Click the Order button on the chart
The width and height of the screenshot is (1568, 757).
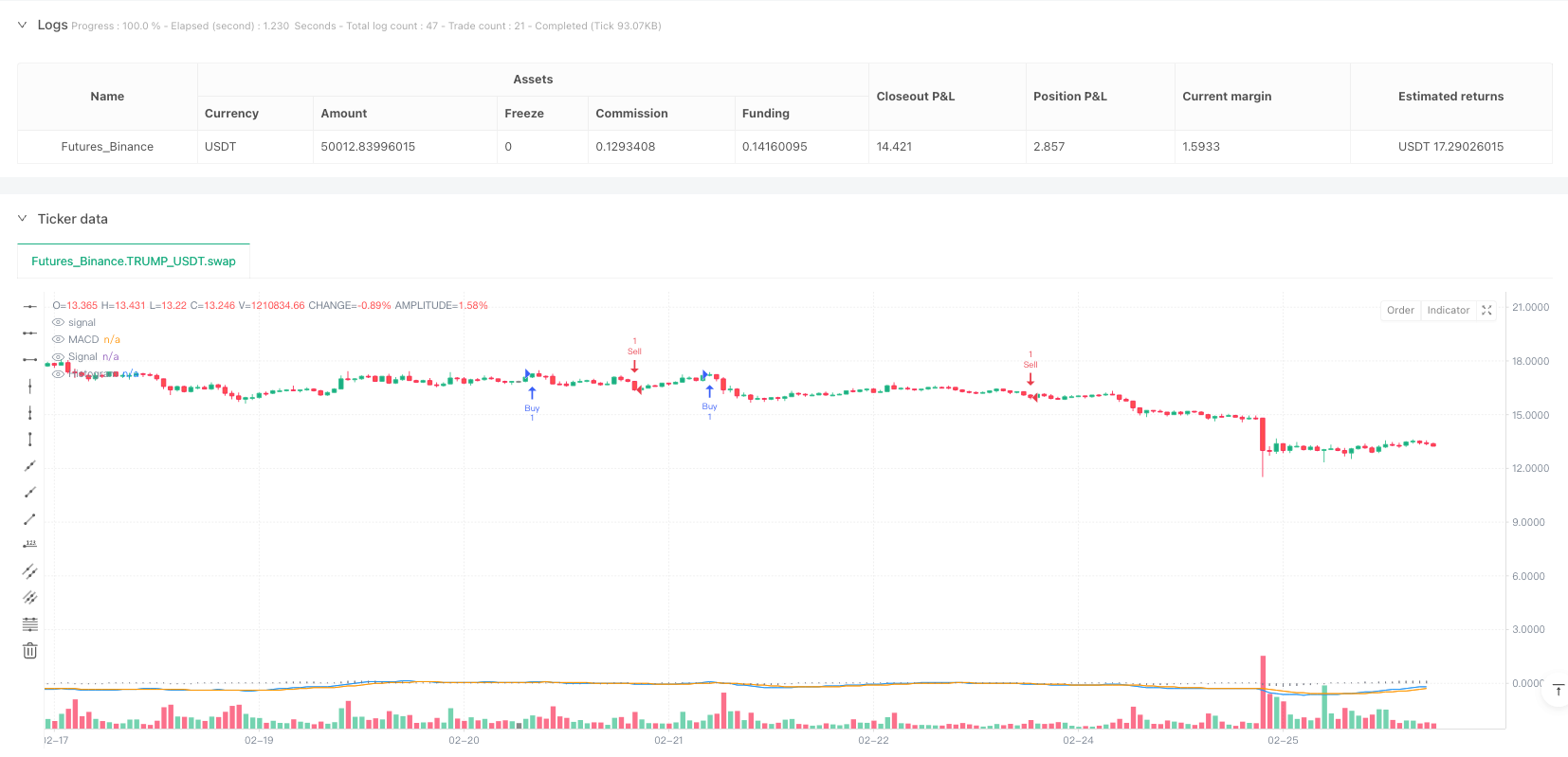click(1400, 310)
